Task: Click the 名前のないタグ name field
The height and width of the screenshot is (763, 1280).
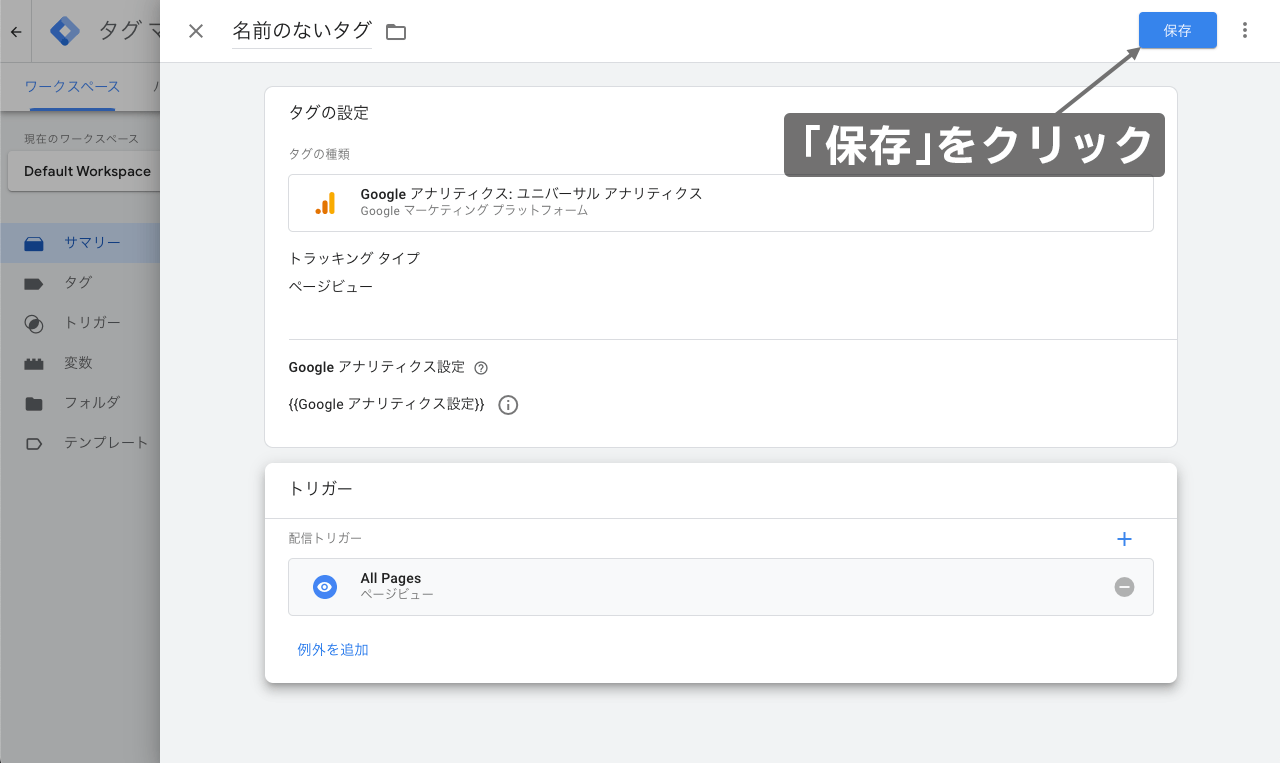Action: click(300, 30)
